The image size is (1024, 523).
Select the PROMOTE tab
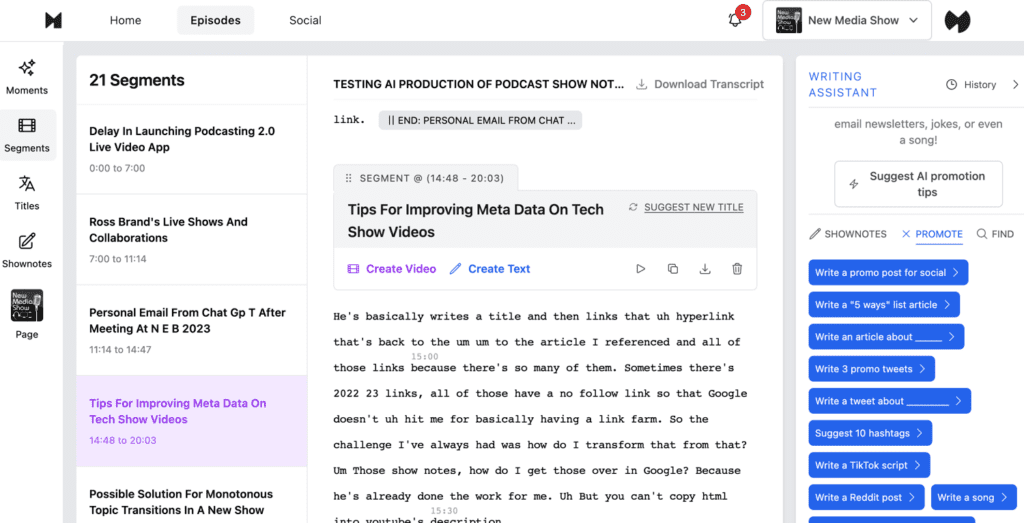932,234
